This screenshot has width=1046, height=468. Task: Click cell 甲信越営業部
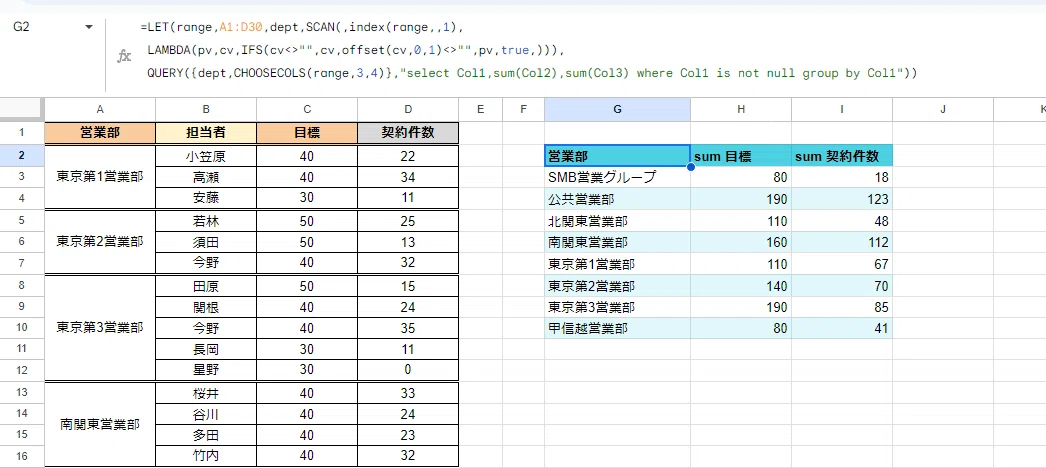click(617, 329)
